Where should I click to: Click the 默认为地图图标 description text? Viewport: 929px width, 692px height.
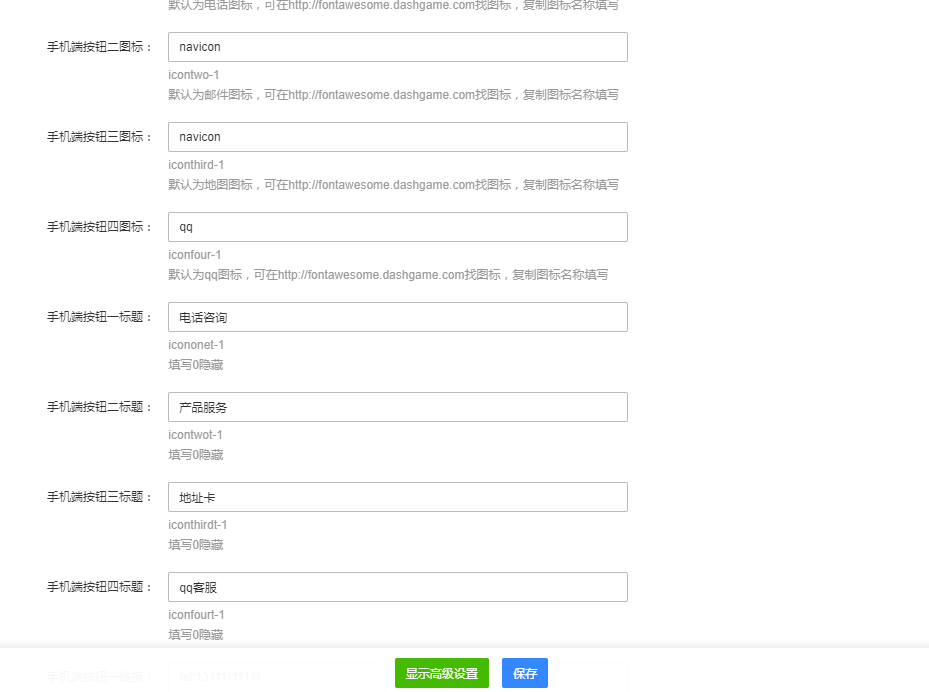click(393, 185)
